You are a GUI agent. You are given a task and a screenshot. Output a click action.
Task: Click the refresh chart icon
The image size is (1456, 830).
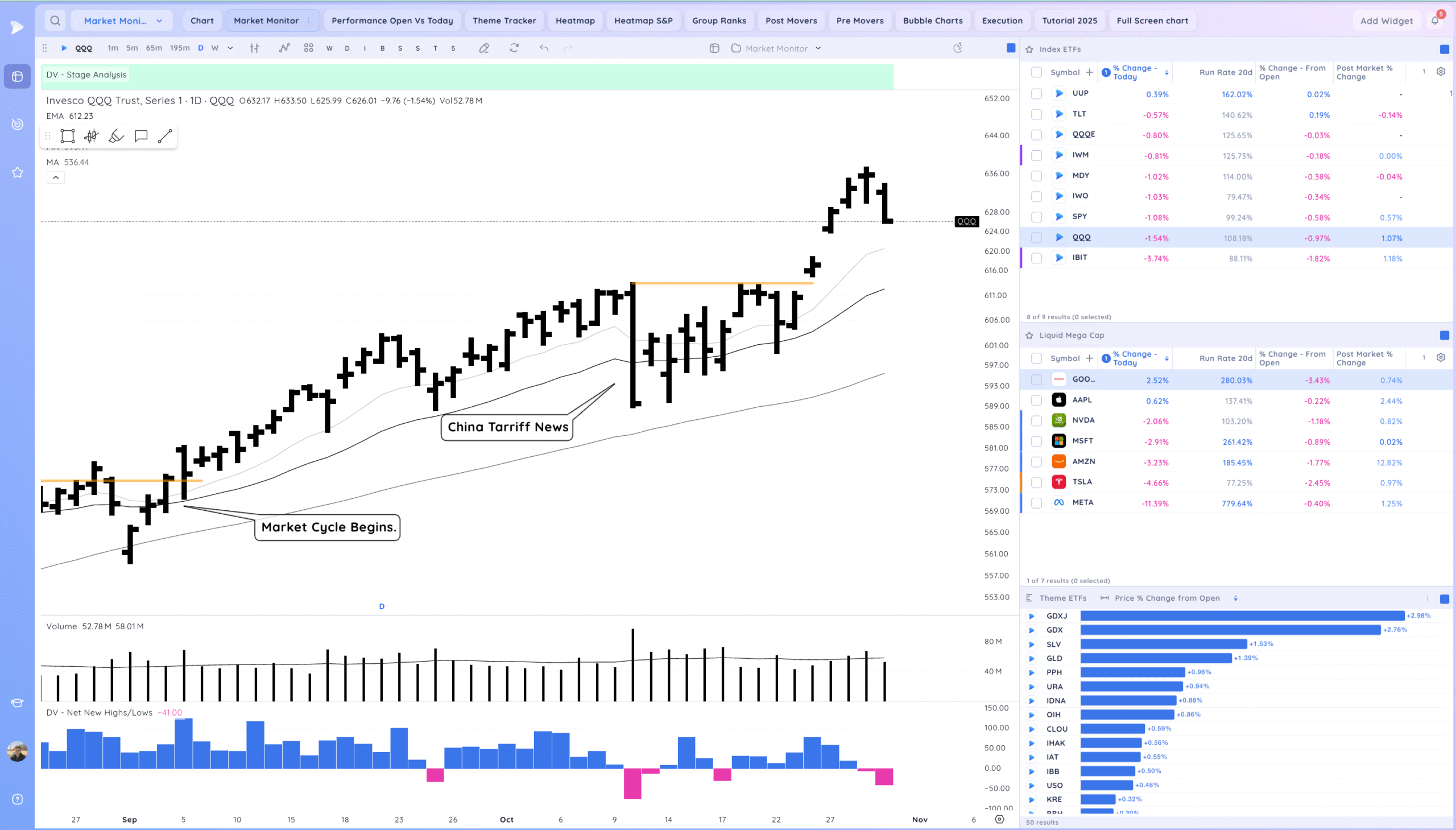(514, 48)
